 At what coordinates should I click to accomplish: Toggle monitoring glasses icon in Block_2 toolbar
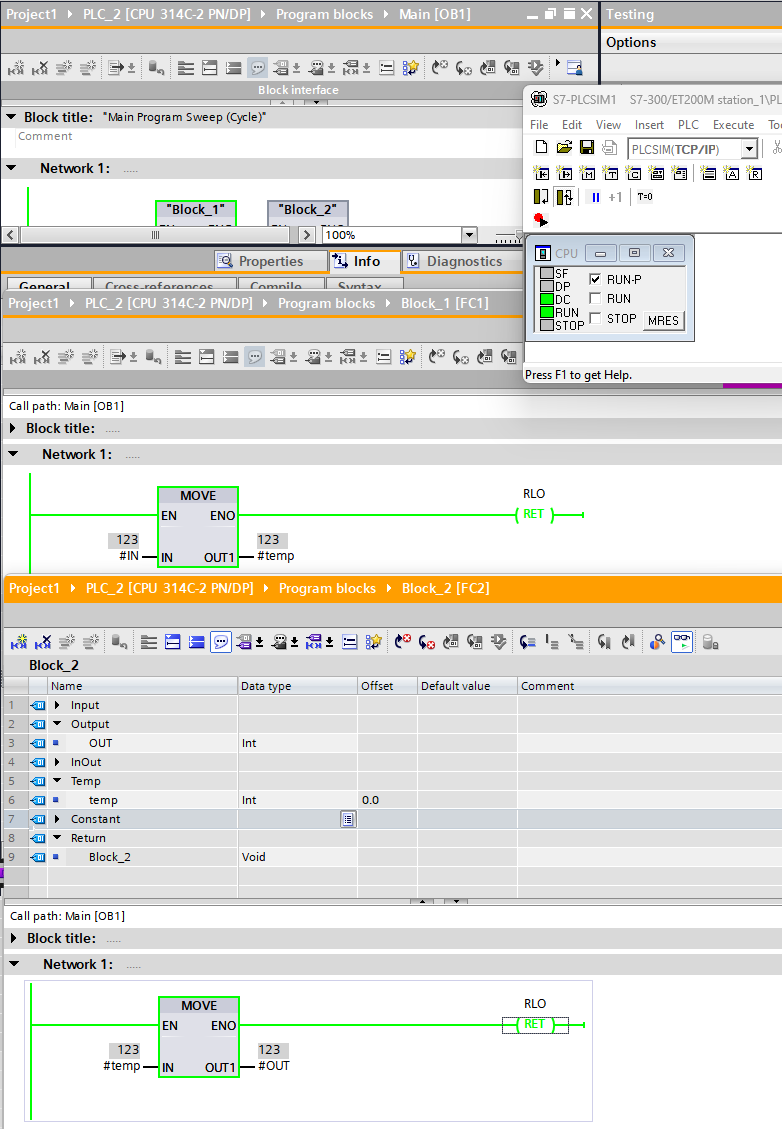coord(682,642)
